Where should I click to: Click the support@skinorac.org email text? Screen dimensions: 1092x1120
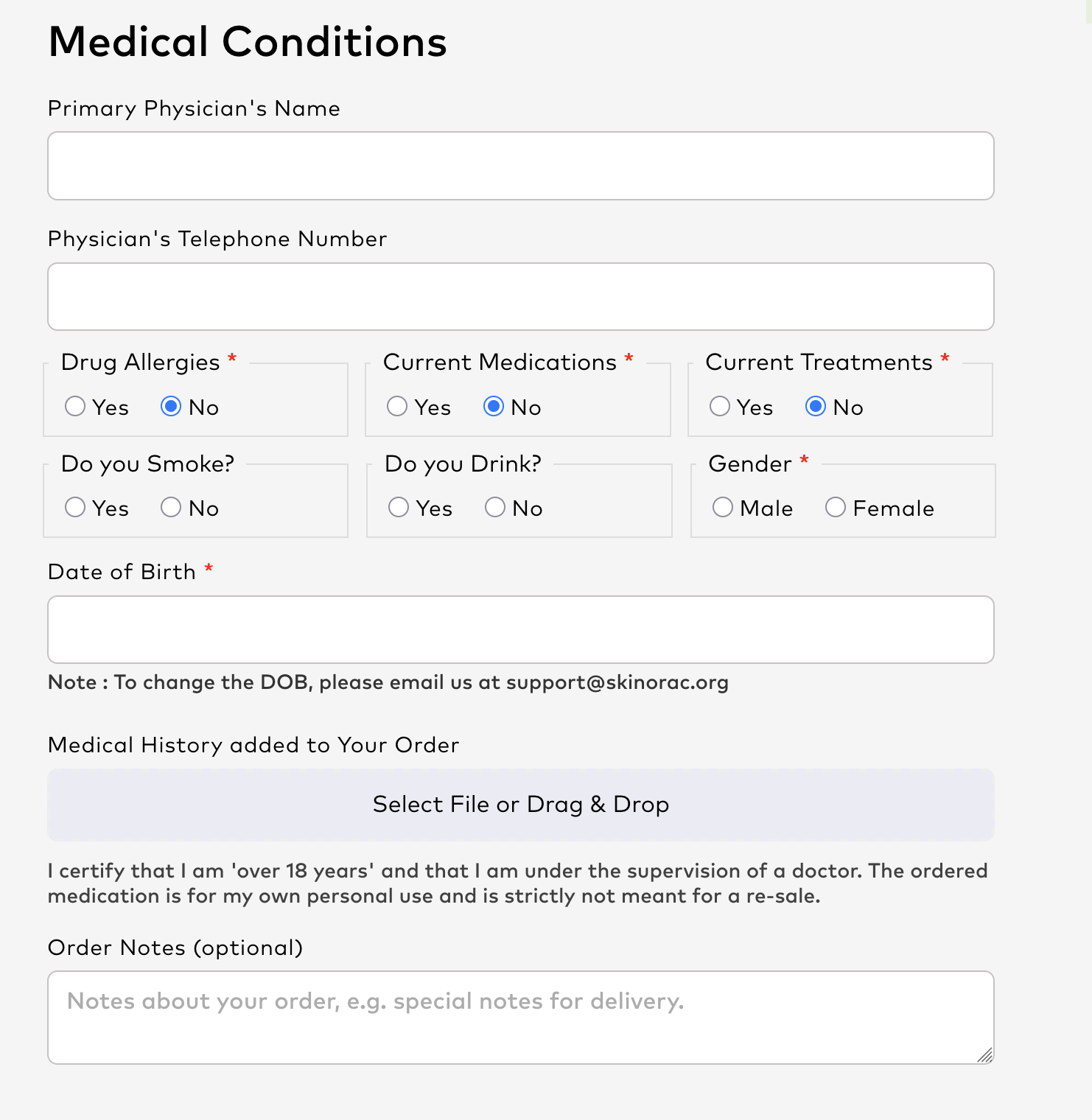(617, 682)
